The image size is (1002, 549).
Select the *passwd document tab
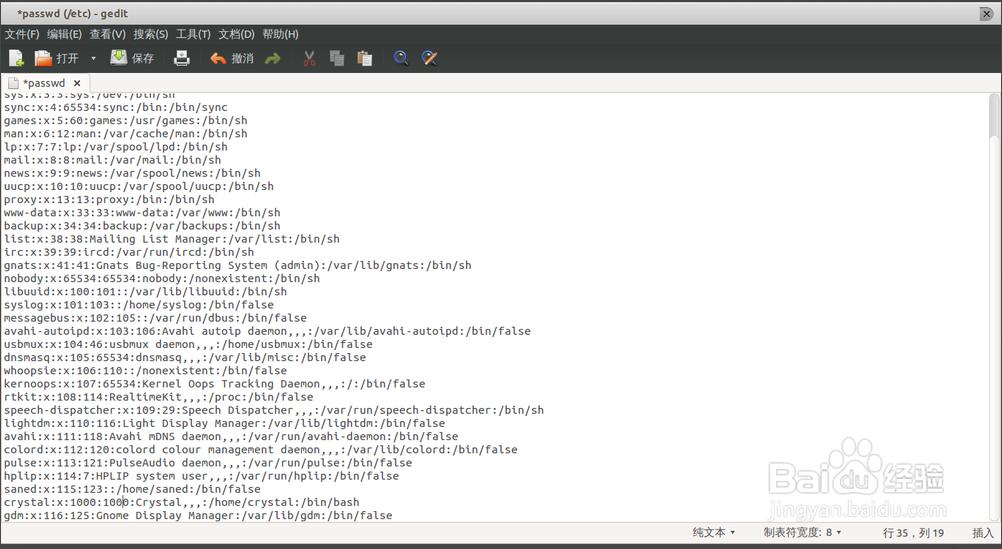pyautogui.click(x=44, y=83)
